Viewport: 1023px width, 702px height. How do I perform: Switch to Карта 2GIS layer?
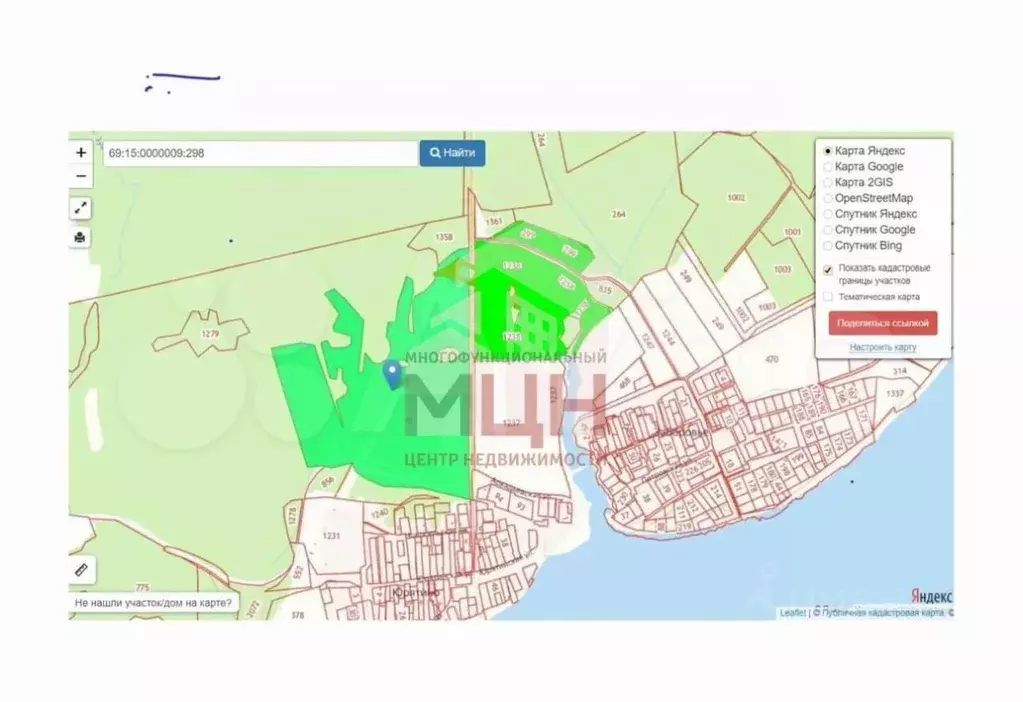pos(828,183)
